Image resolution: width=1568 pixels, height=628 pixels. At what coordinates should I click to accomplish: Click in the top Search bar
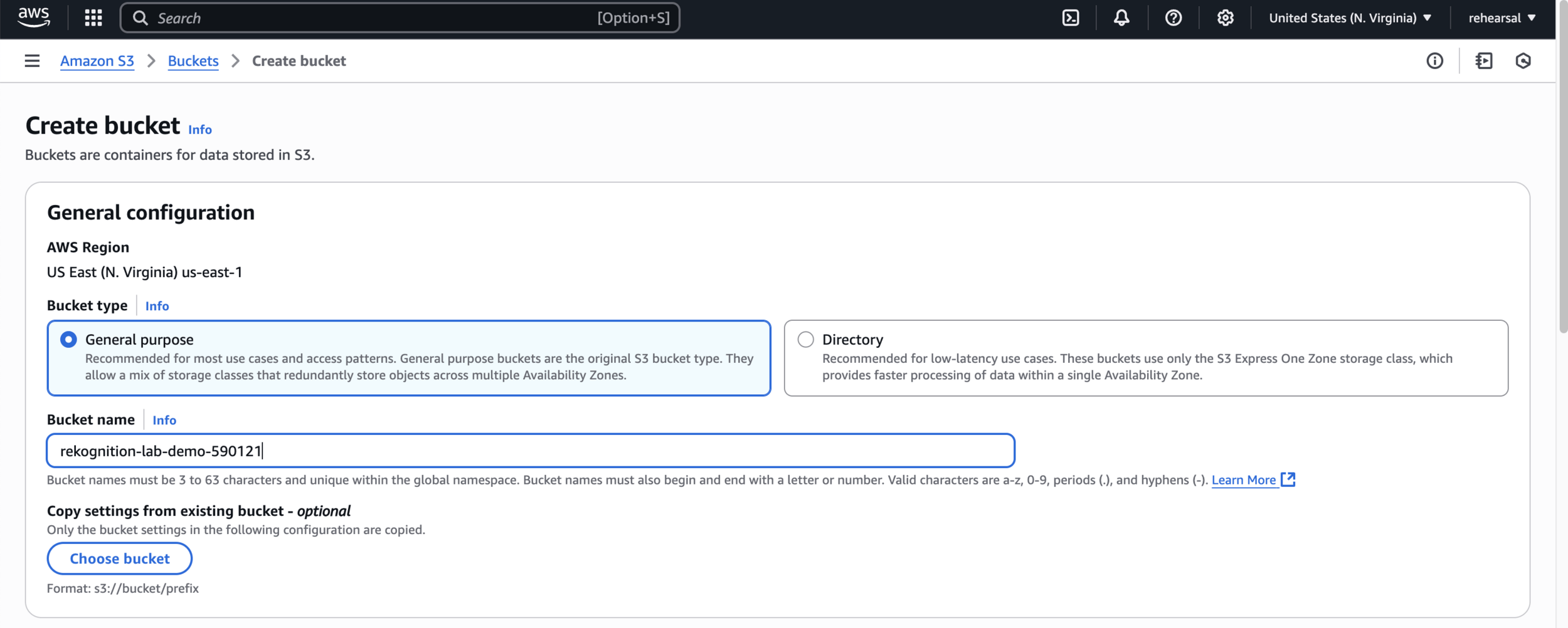tap(400, 18)
